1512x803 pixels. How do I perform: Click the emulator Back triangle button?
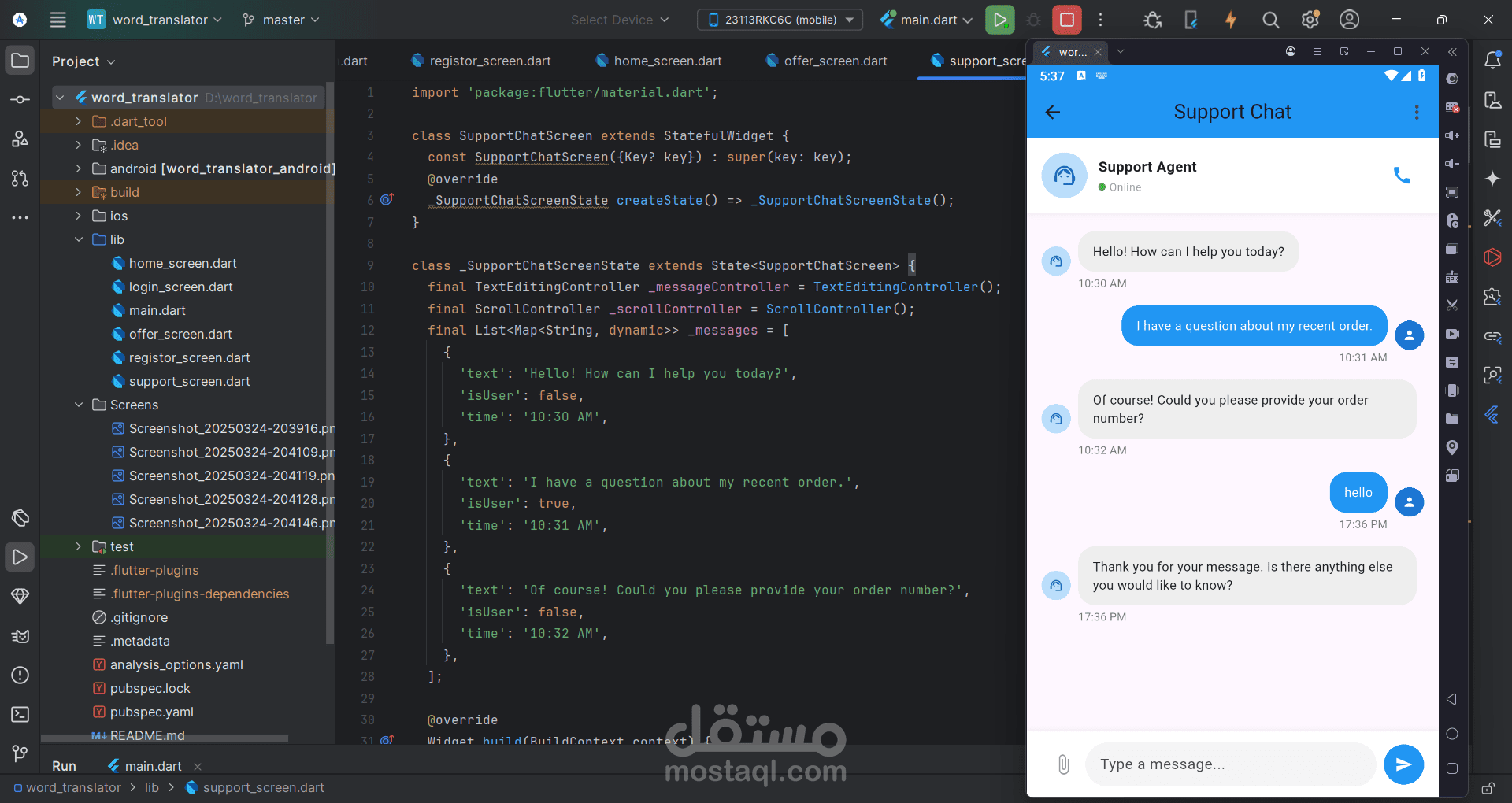[1452, 699]
